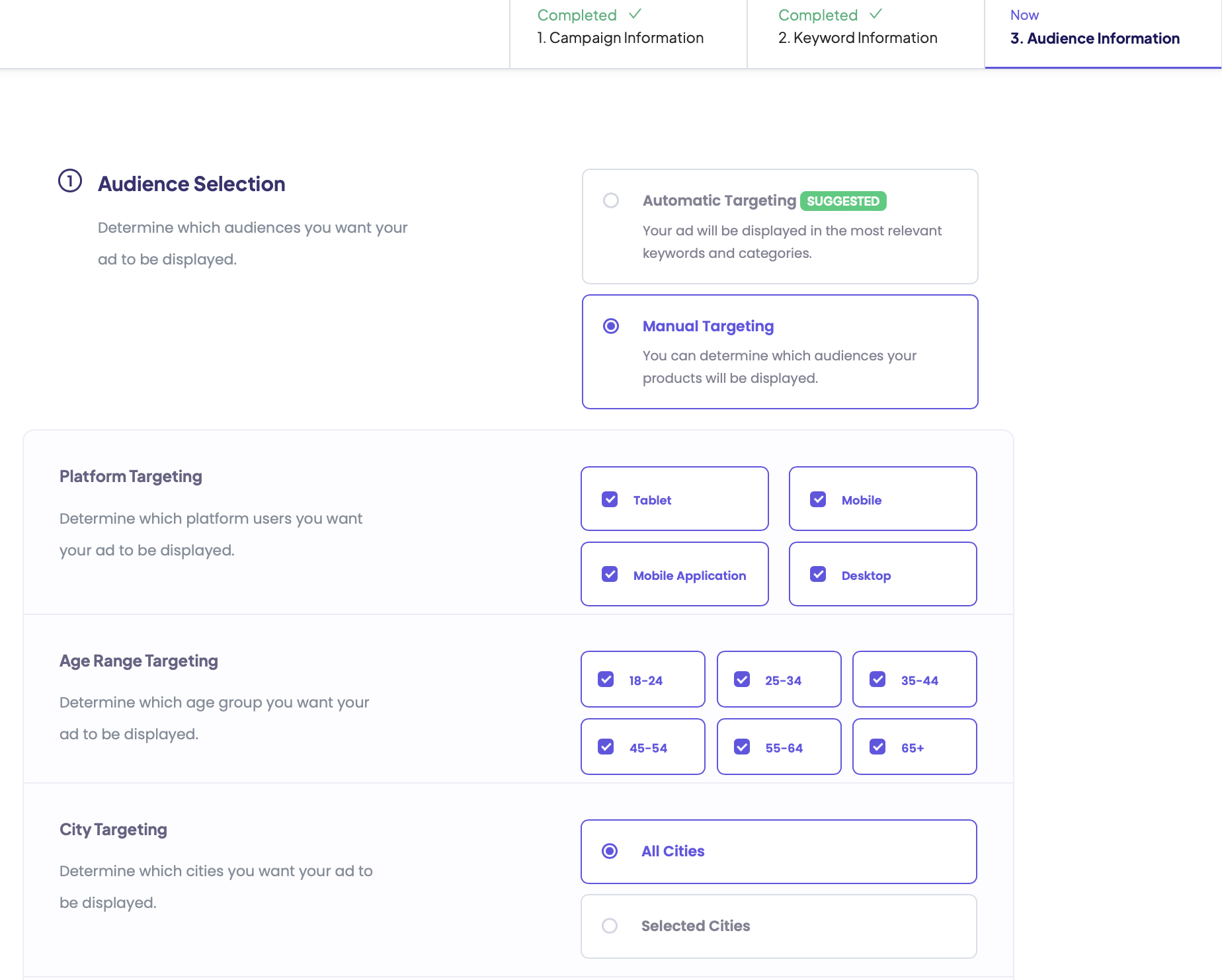This screenshot has height=980, width=1222.
Task: Go to the Keyword Information step
Action: tap(858, 38)
